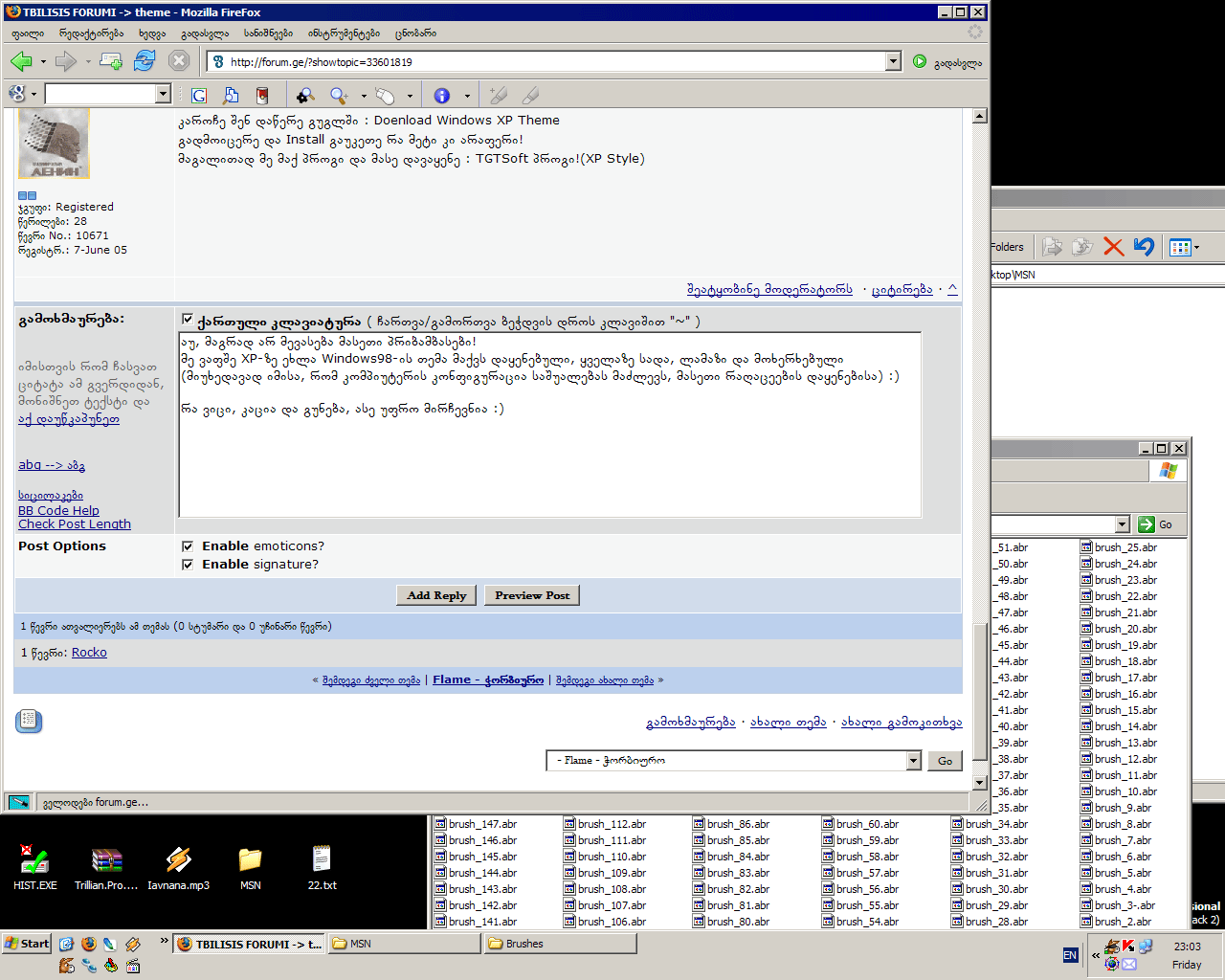The width and height of the screenshot is (1225, 980).
Task: Open the third Firefox menu (View)
Action: click(151, 33)
